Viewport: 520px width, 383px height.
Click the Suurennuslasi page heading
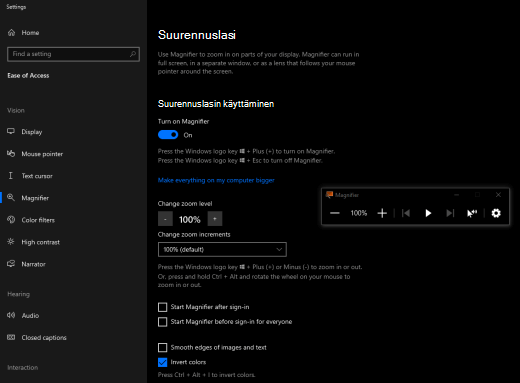(197, 35)
